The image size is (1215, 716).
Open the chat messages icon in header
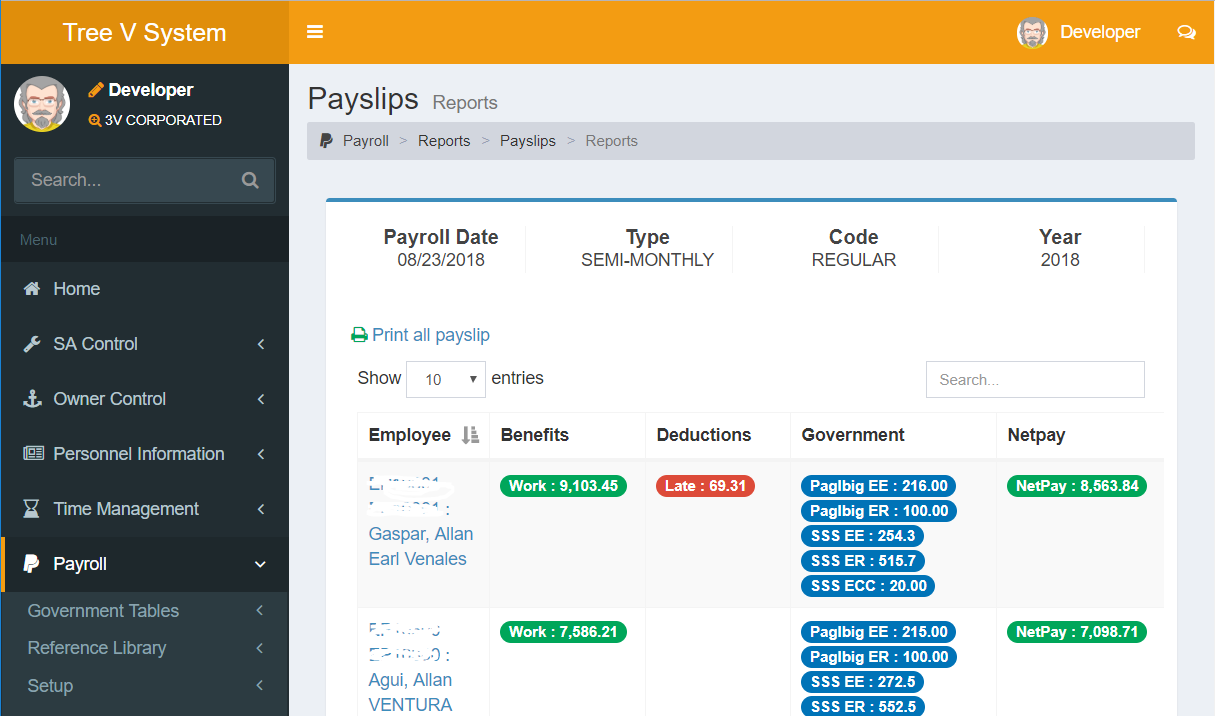point(1186,32)
